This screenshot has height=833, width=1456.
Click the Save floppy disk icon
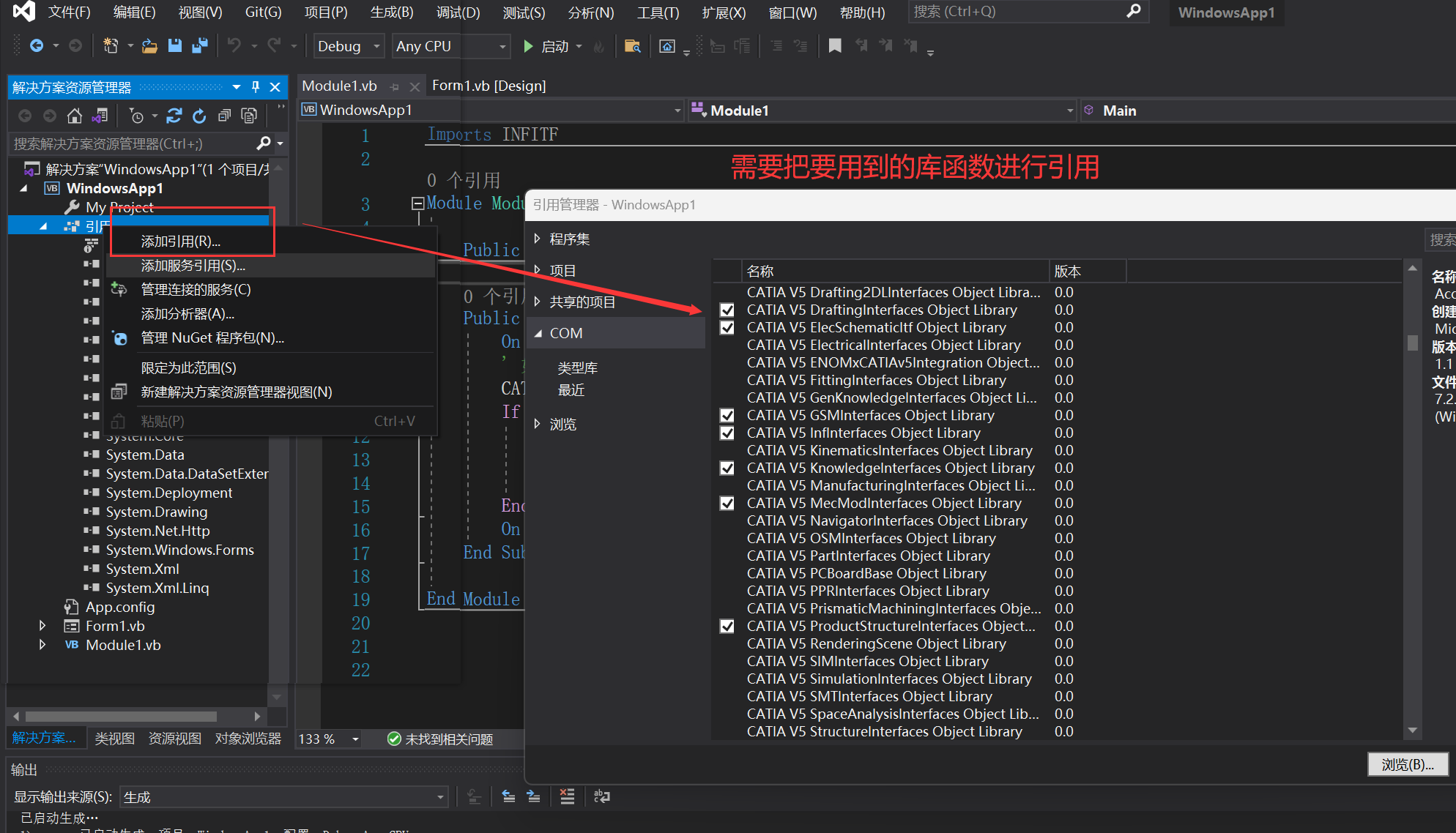pos(174,46)
